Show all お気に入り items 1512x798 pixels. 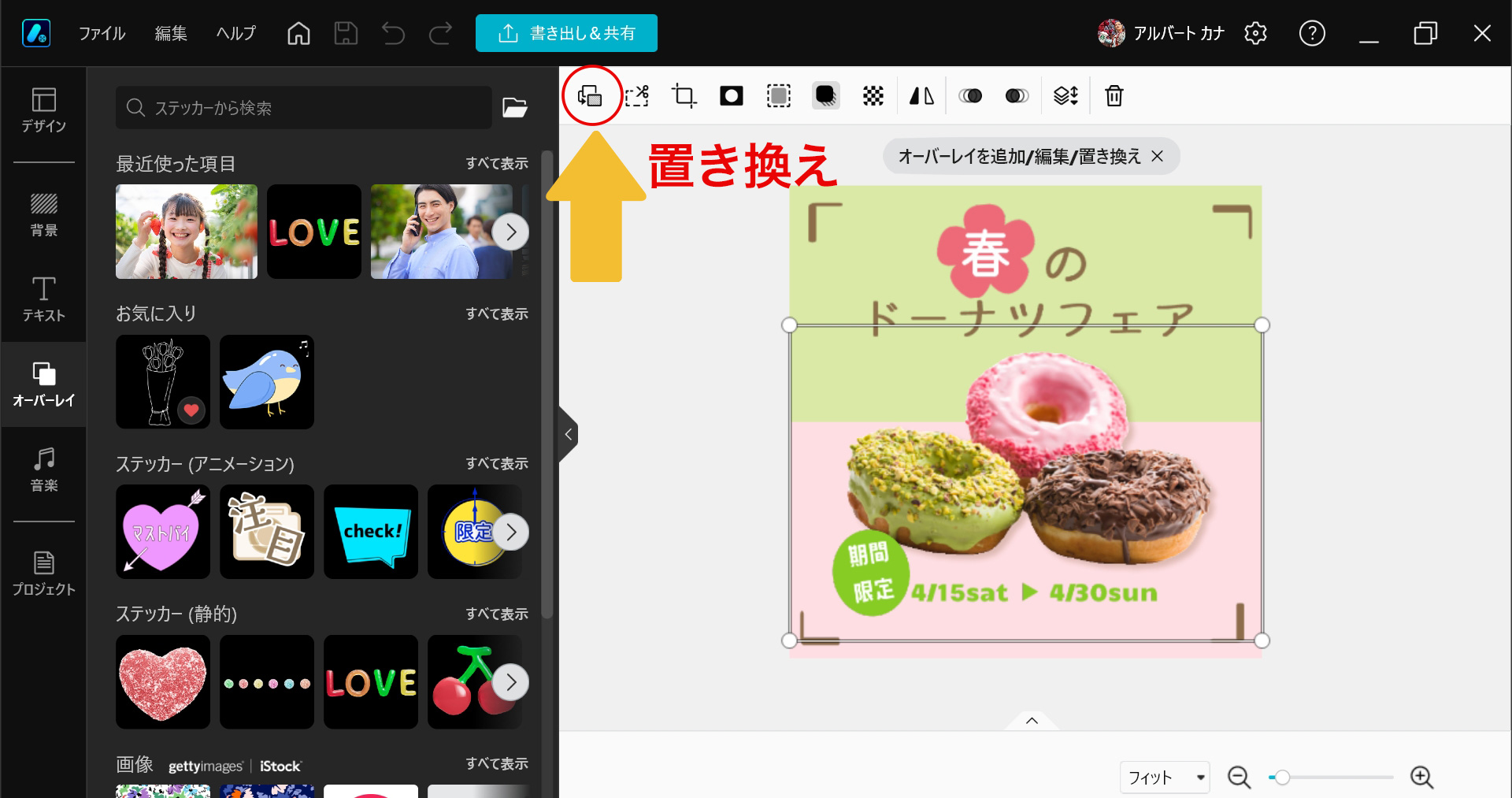tap(496, 314)
